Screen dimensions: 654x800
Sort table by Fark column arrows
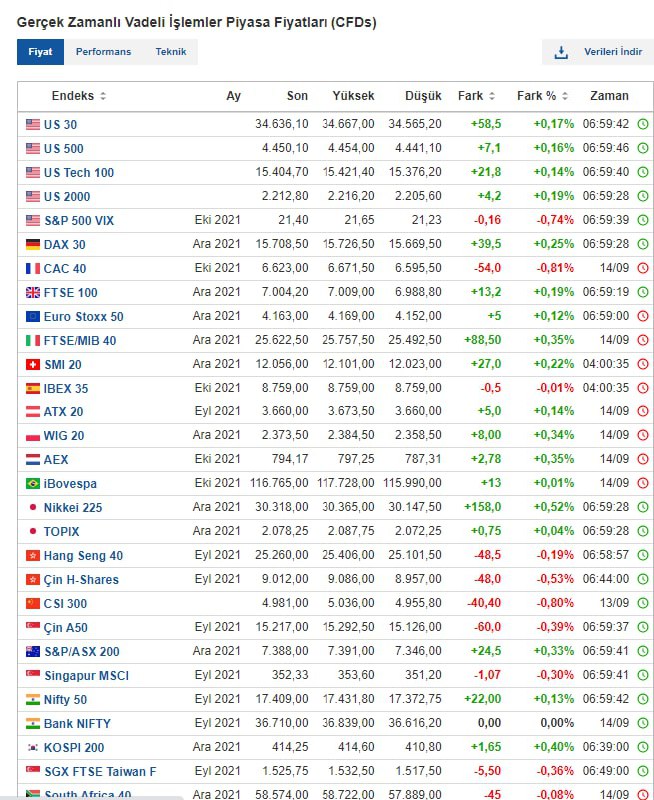[492, 96]
